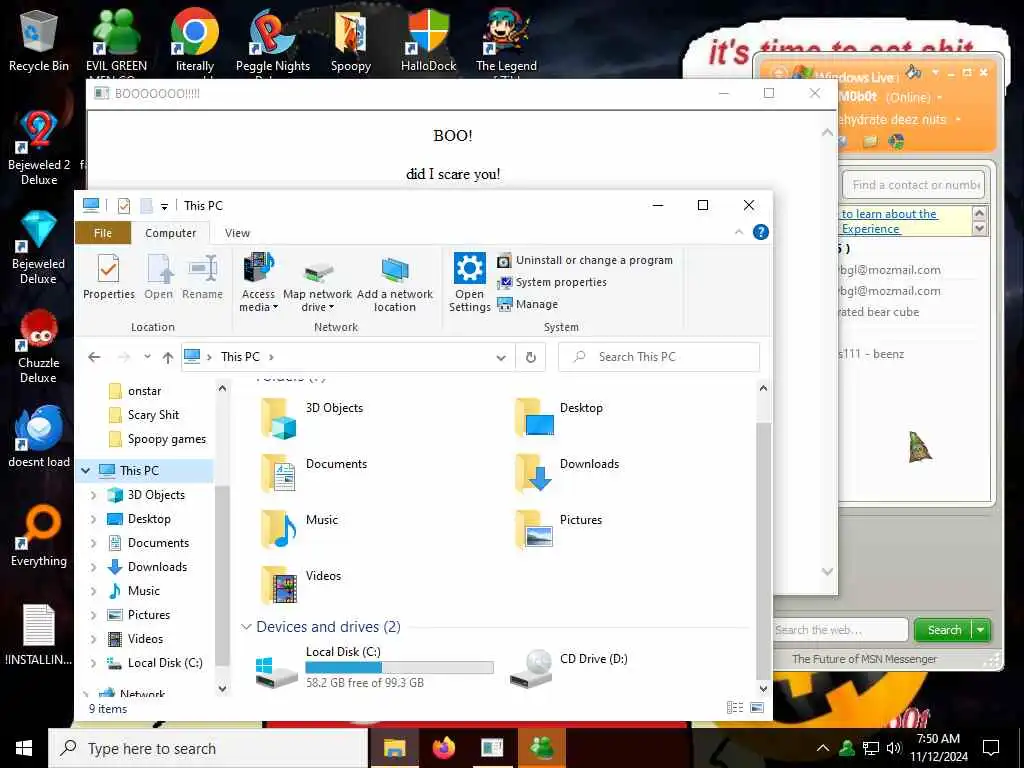Click the Refresh button in address bar

pos(530,357)
